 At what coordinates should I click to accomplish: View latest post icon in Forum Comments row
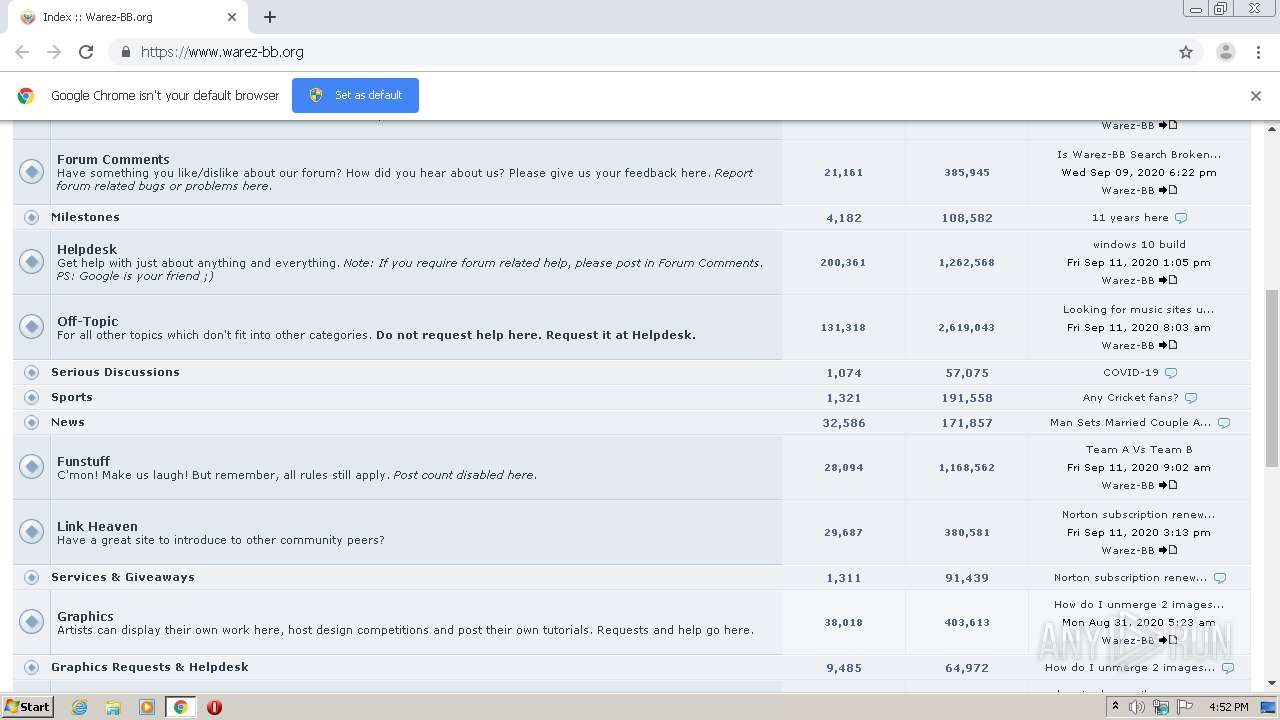tap(1168, 190)
